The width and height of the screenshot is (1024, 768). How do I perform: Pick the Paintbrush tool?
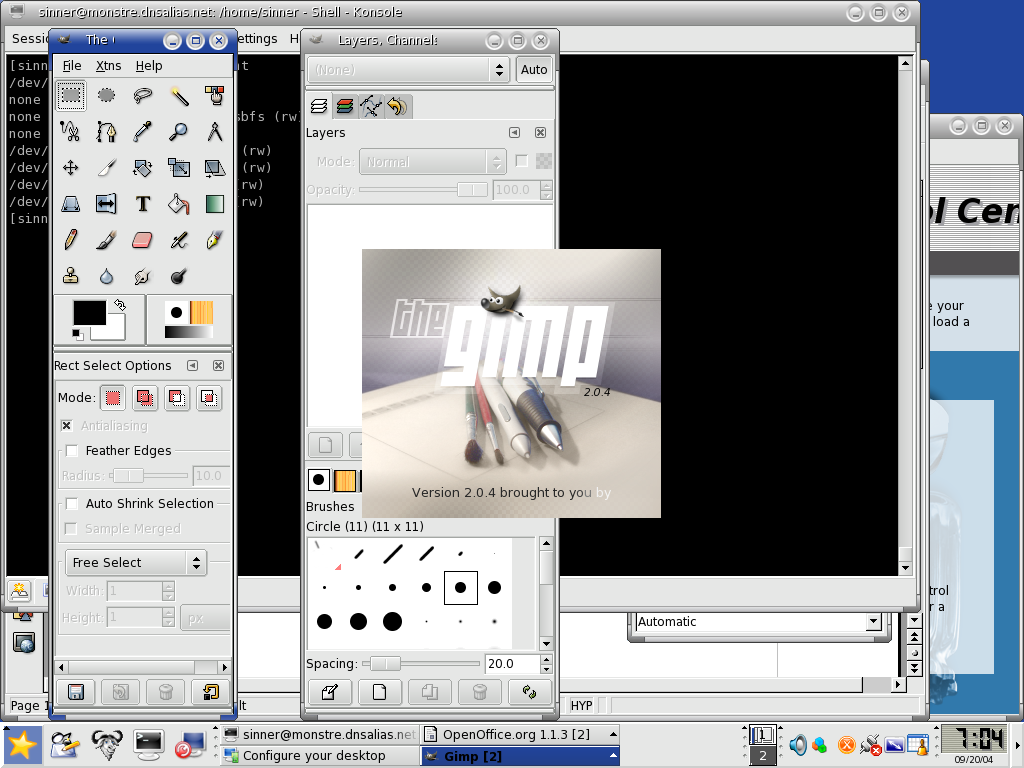[x=106, y=240]
